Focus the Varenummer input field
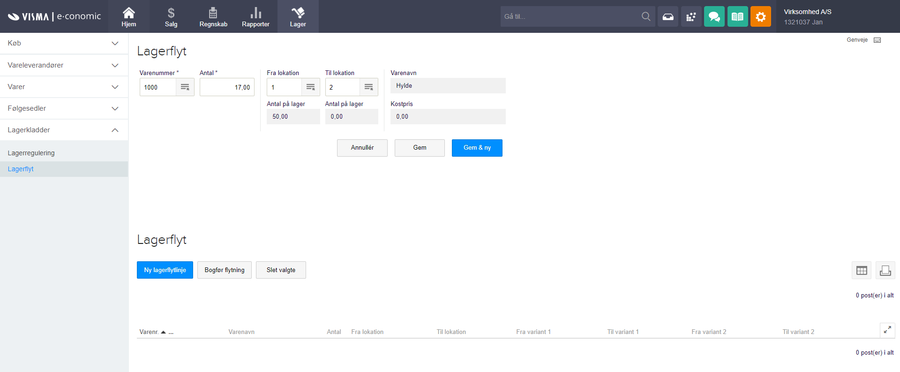The height and width of the screenshot is (372, 900). 158,87
